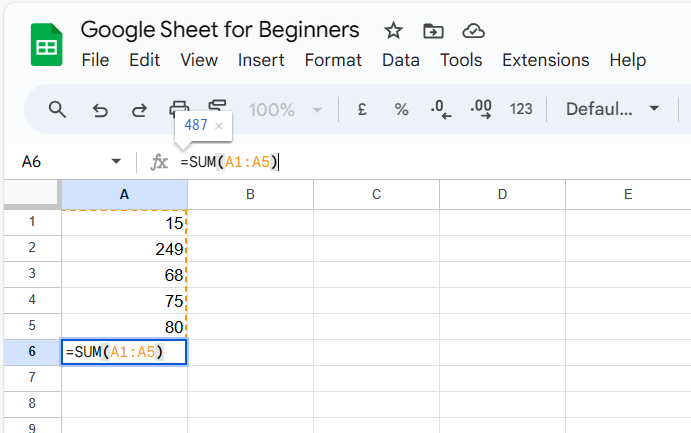Expand the name box A6 dropdown arrow
This screenshot has height=433, width=691.
pos(116,162)
